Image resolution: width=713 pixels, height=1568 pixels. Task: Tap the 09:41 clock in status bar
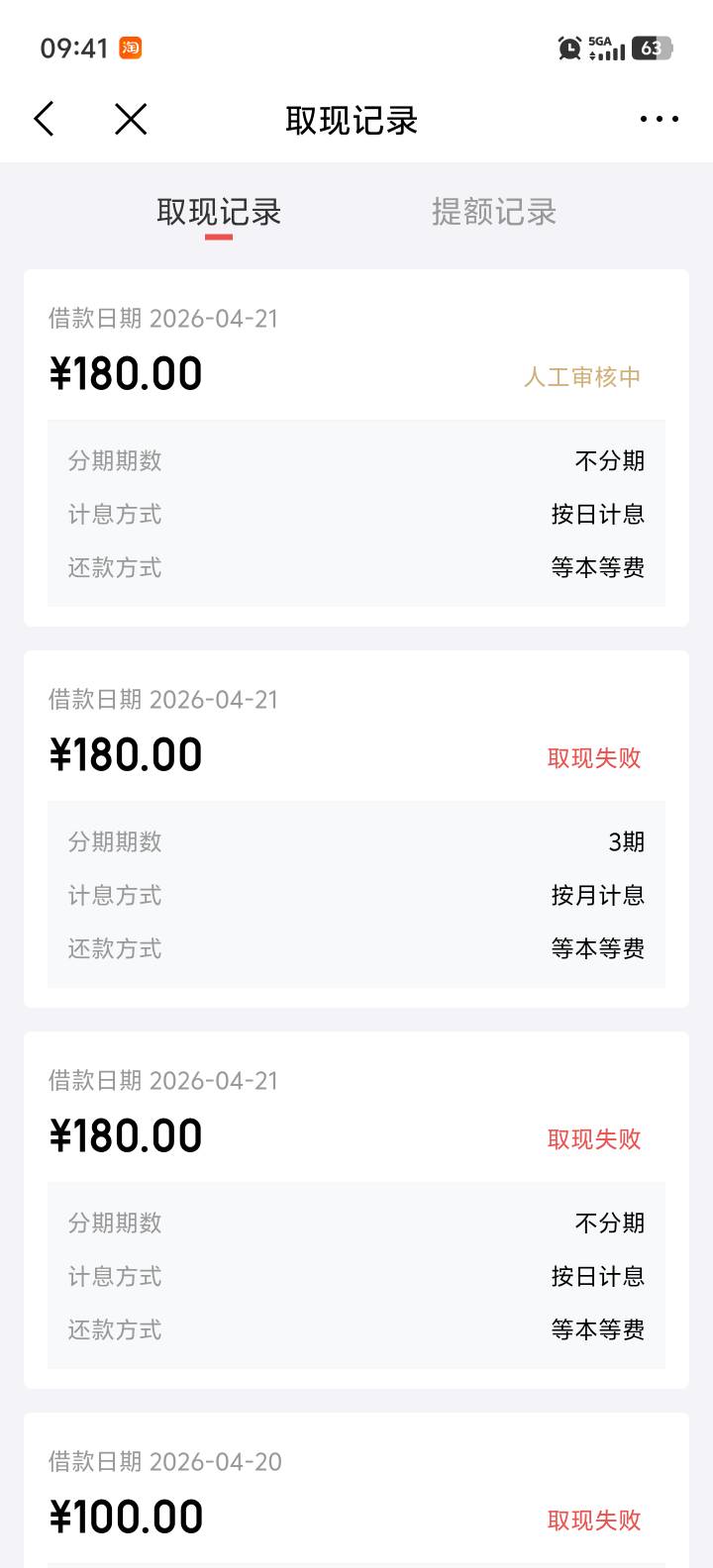[74, 48]
